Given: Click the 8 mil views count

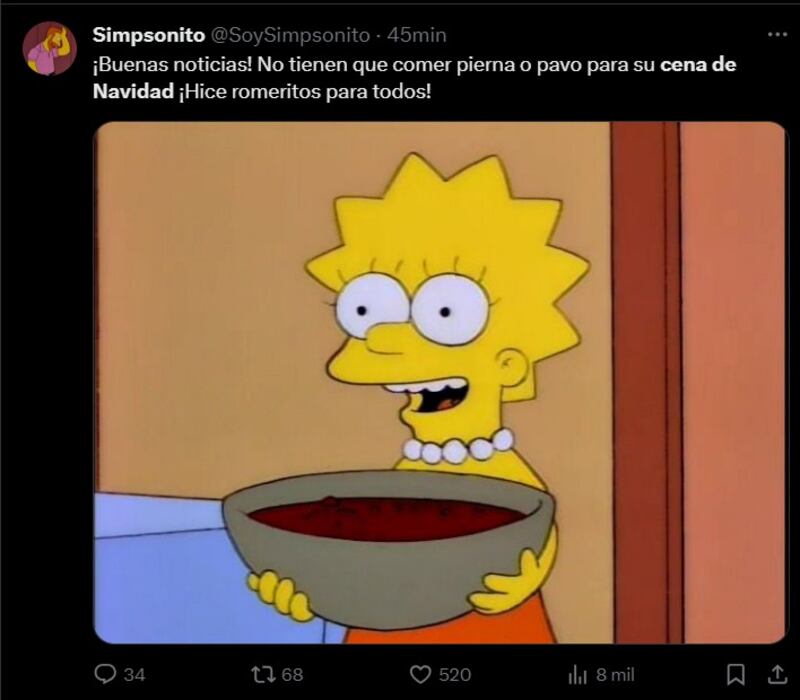Looking at the screenshot, I should tap(615, 675).
